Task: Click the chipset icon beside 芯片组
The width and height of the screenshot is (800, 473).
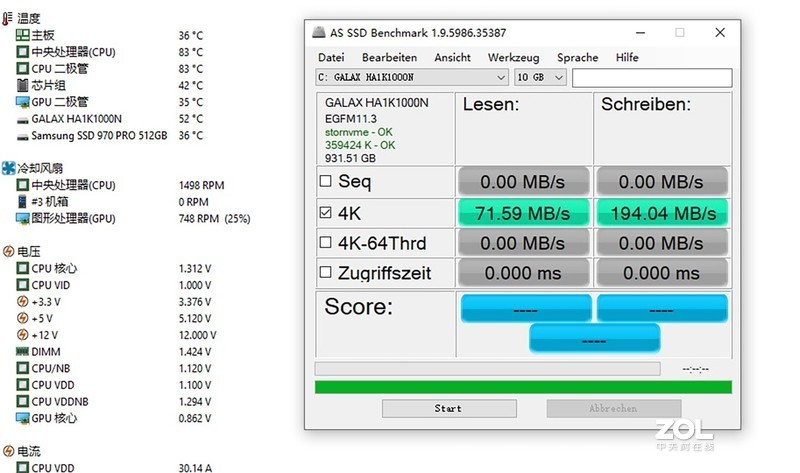Action: click(x=22, y=85)
